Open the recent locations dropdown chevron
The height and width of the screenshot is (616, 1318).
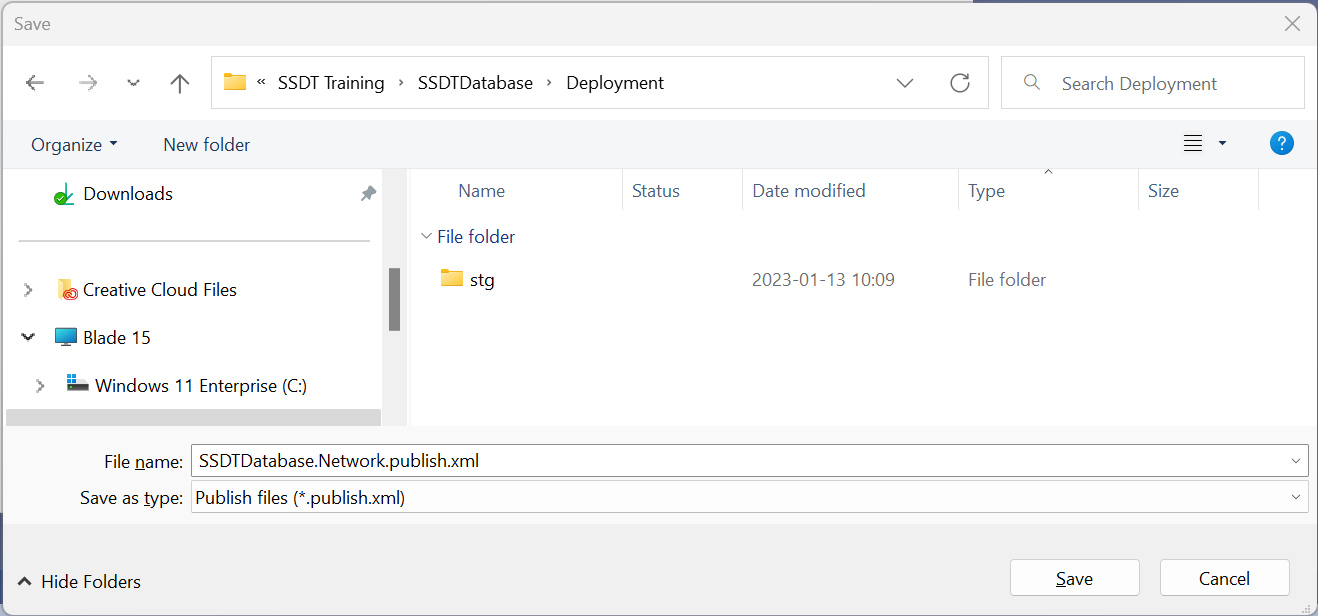pyautogui.click(x=134, y=83)
